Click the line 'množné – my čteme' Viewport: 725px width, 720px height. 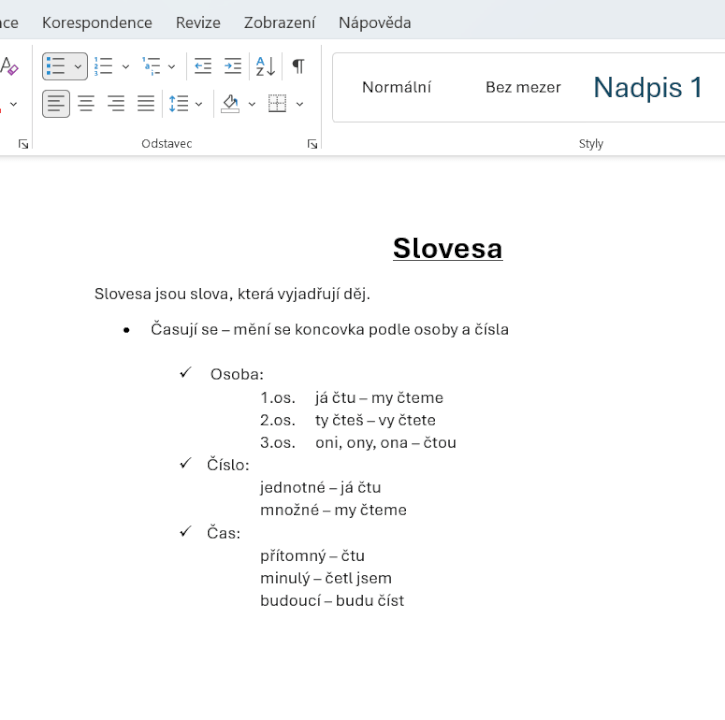333,510
